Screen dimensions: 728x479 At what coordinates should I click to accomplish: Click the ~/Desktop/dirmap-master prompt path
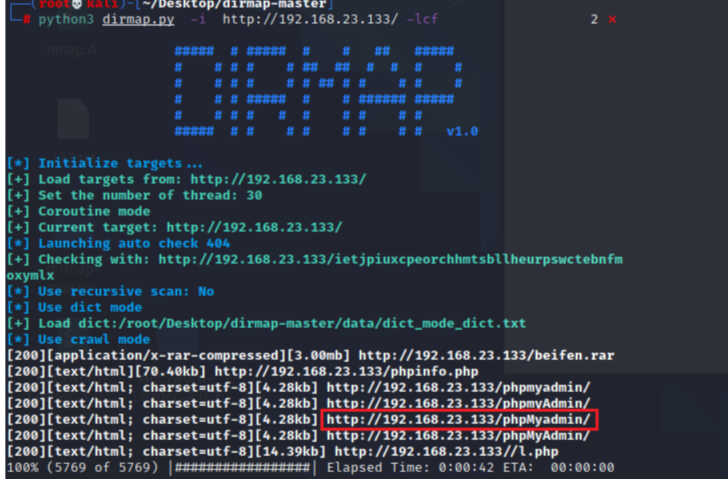(x=234, y=4)
